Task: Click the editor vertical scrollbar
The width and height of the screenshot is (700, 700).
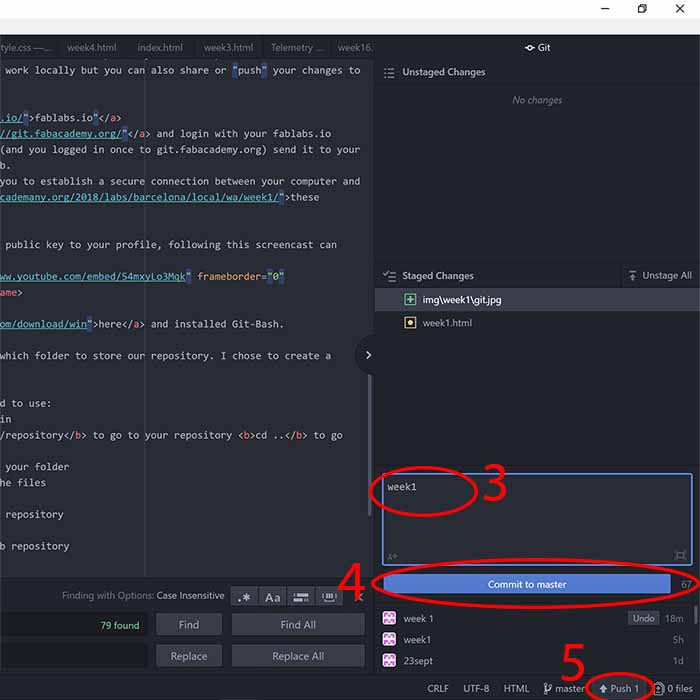Action: (370, 445)
